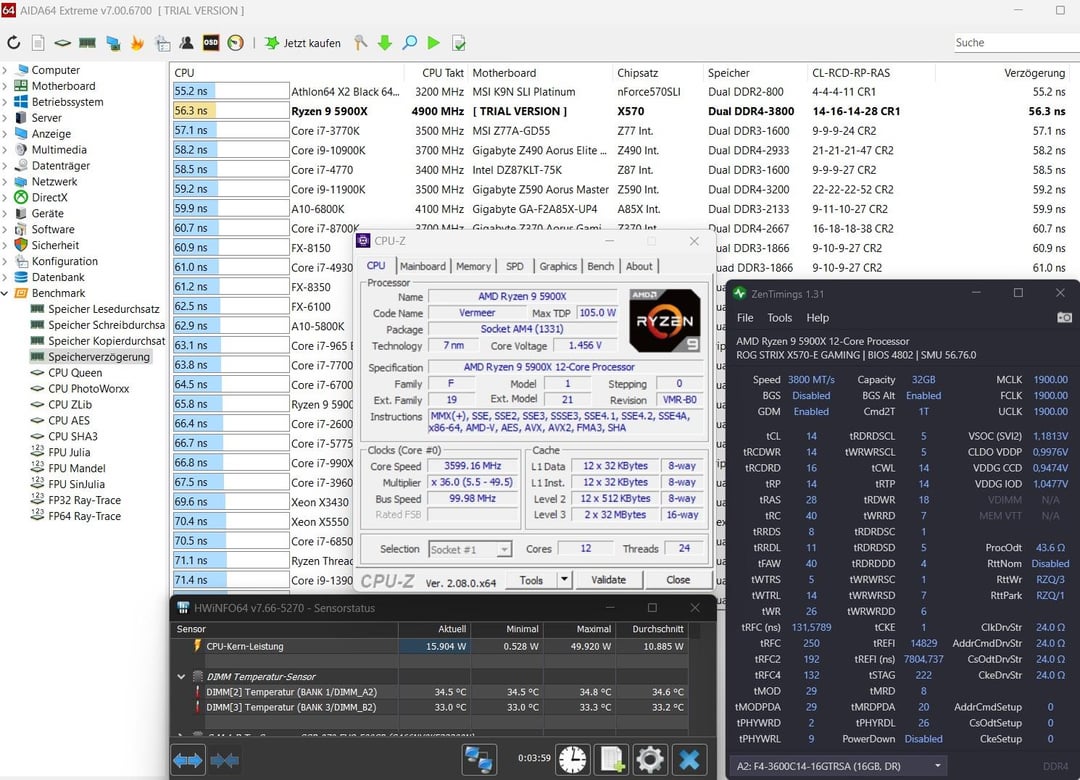Toggle the OSD panel icon
Viewport: 1080px width, 780px height.
(211, 43)
